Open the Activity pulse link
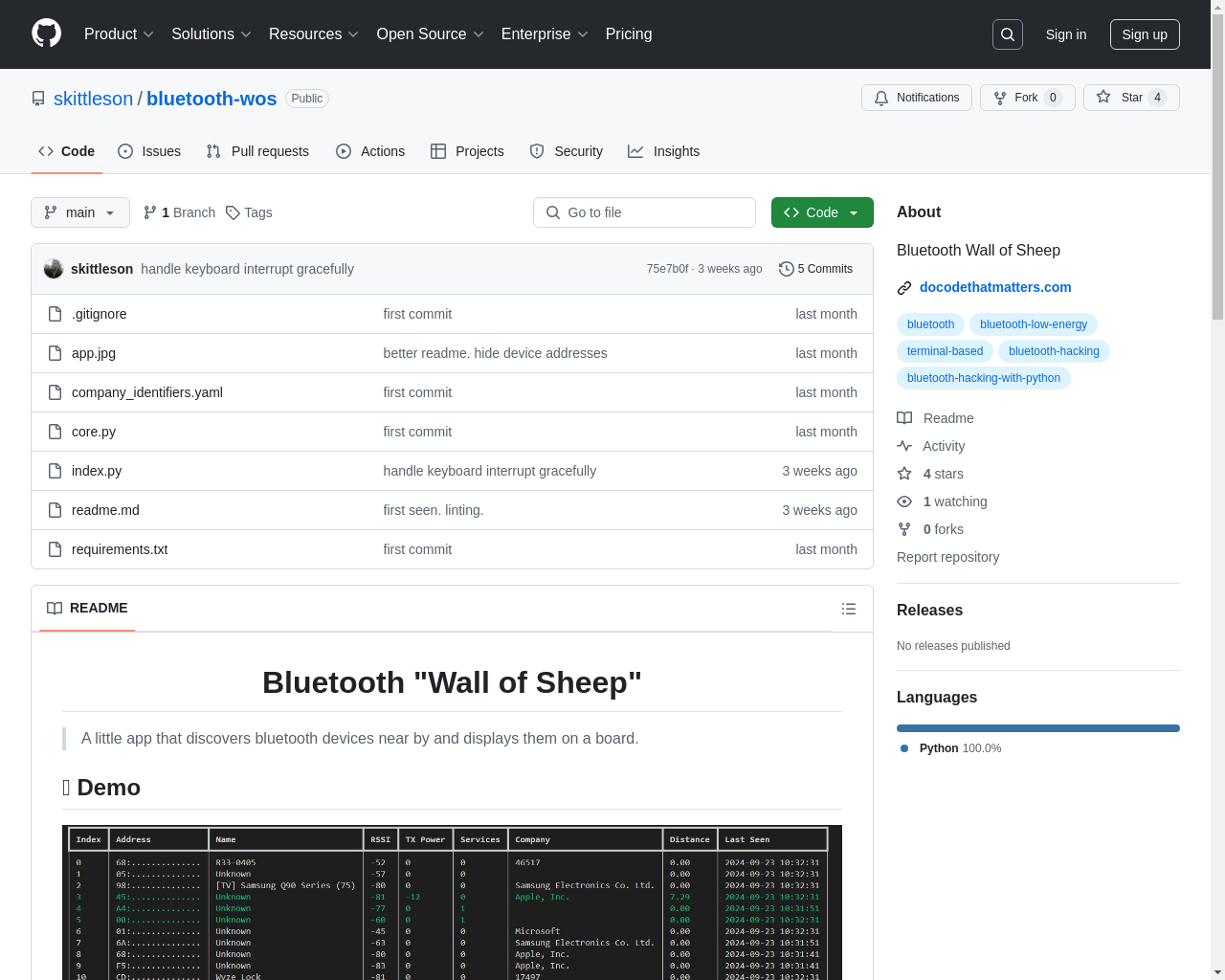This screenshot has width=1225, height=980. (930, 446)
